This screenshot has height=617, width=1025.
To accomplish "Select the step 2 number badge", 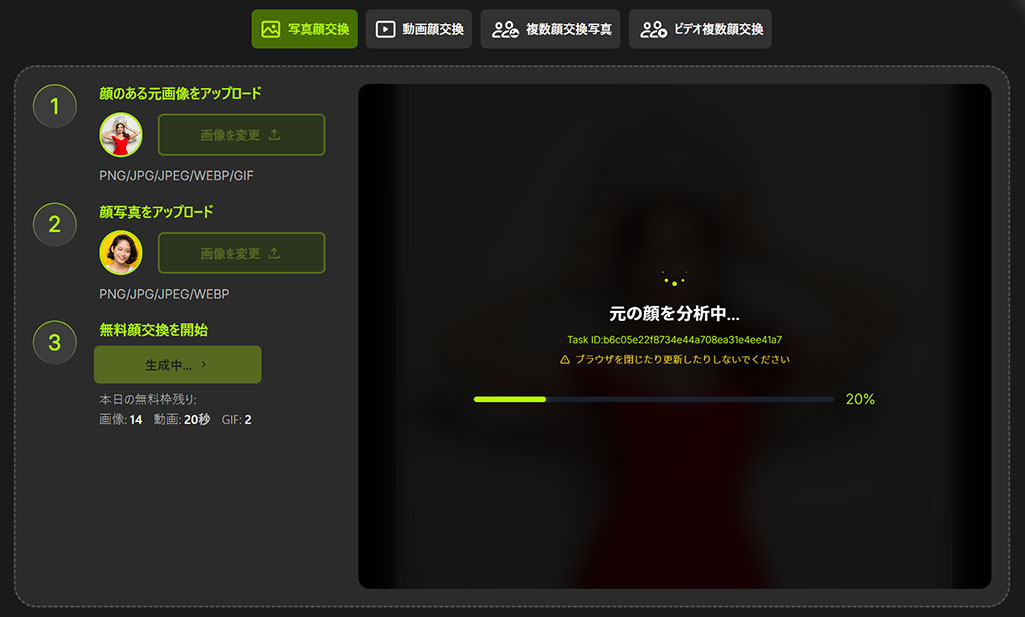I will 55,225.
